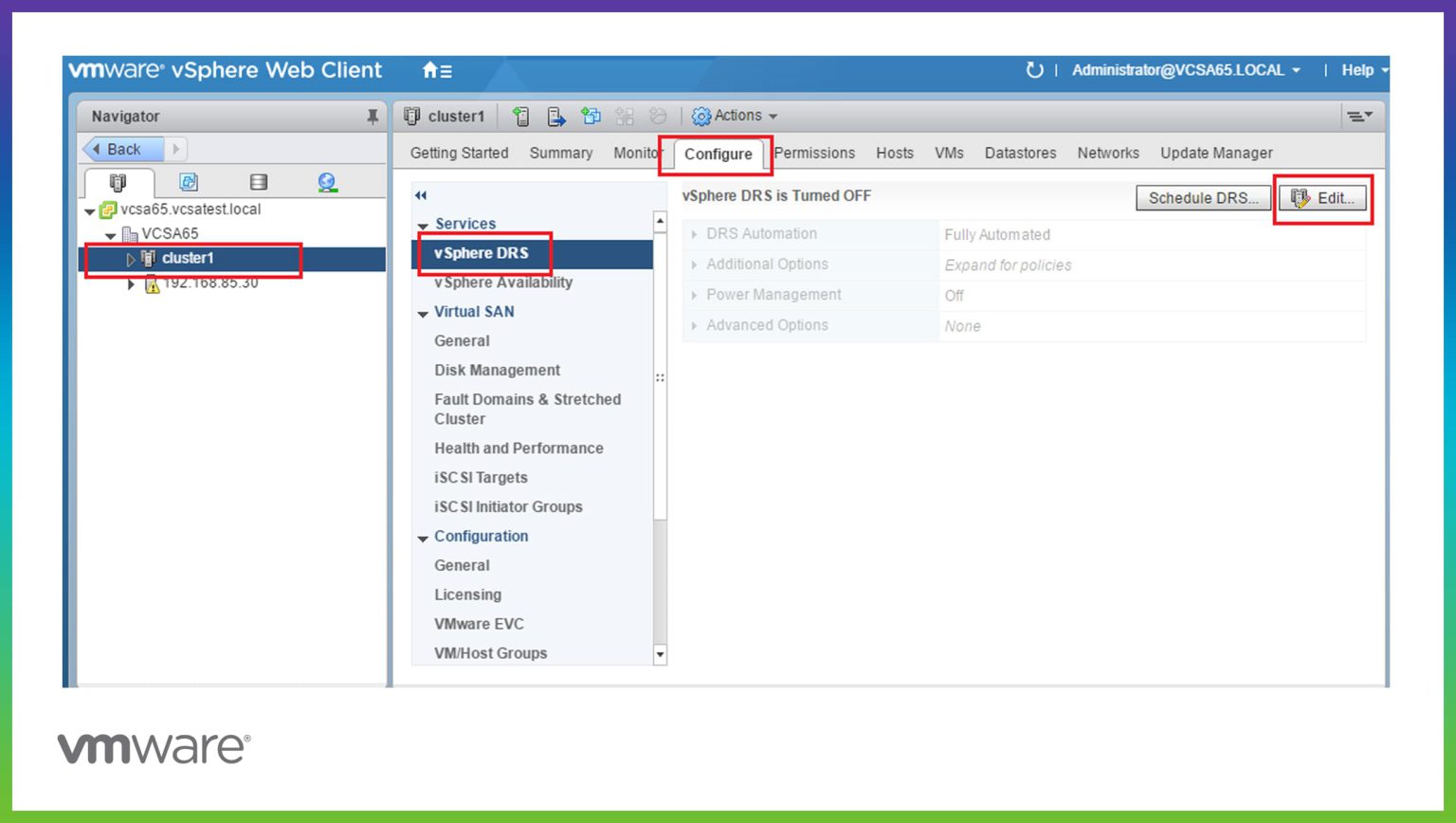The height and width of the screenshot is (823, 1456).
Task: Open the panel options menu icon at top right
Action: tap(1359, 116)
